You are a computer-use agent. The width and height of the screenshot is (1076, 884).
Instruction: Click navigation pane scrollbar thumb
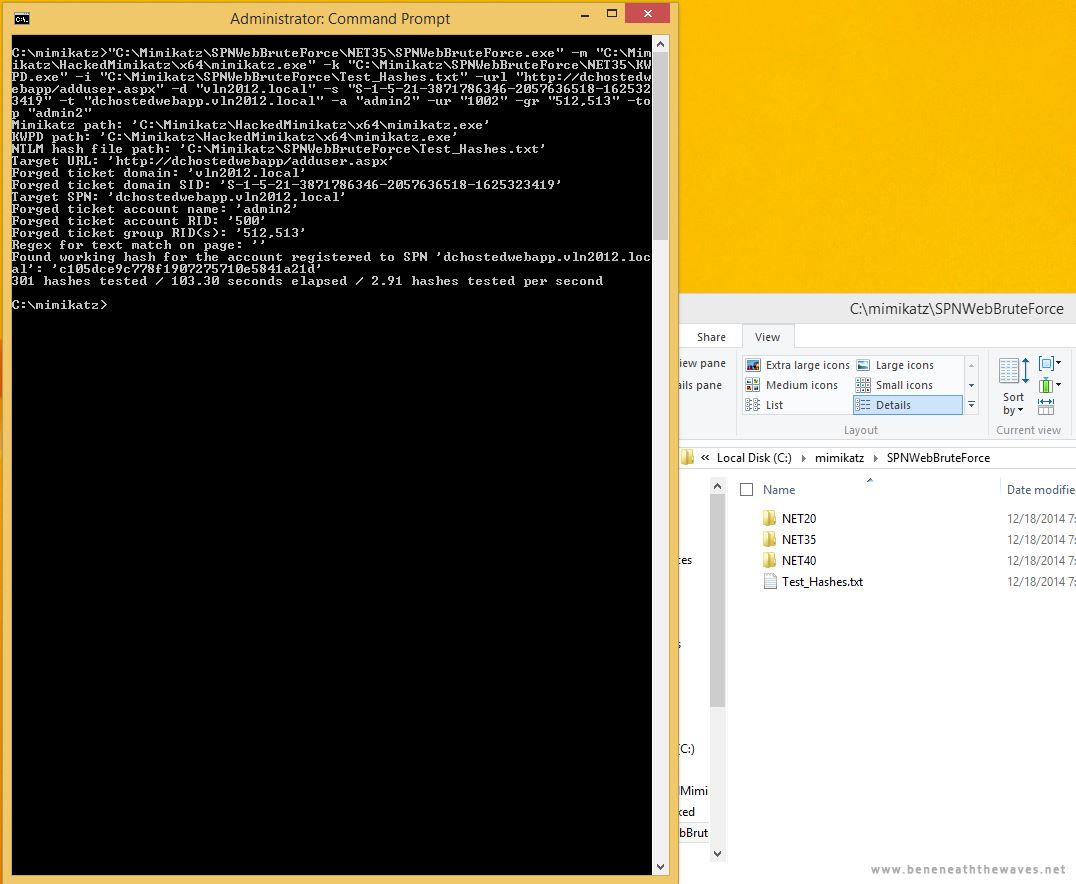click(717, 602)
